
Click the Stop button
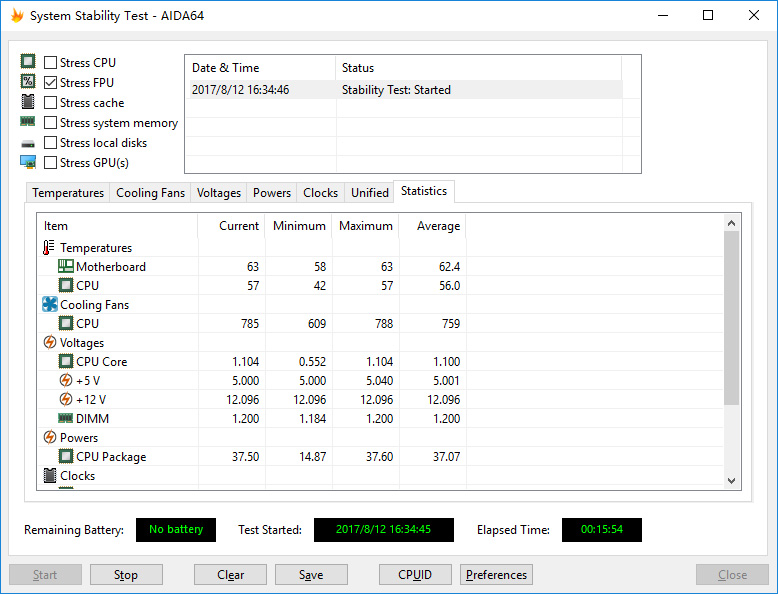click(x=126, y=575)
